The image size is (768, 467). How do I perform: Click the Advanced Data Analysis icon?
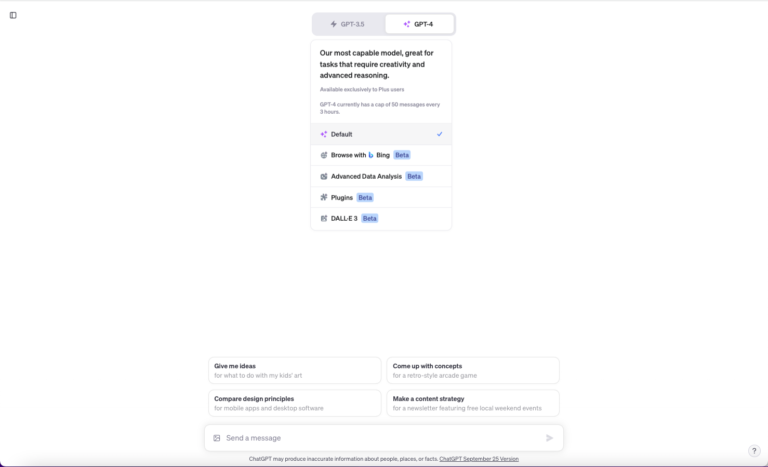point(324,176)
